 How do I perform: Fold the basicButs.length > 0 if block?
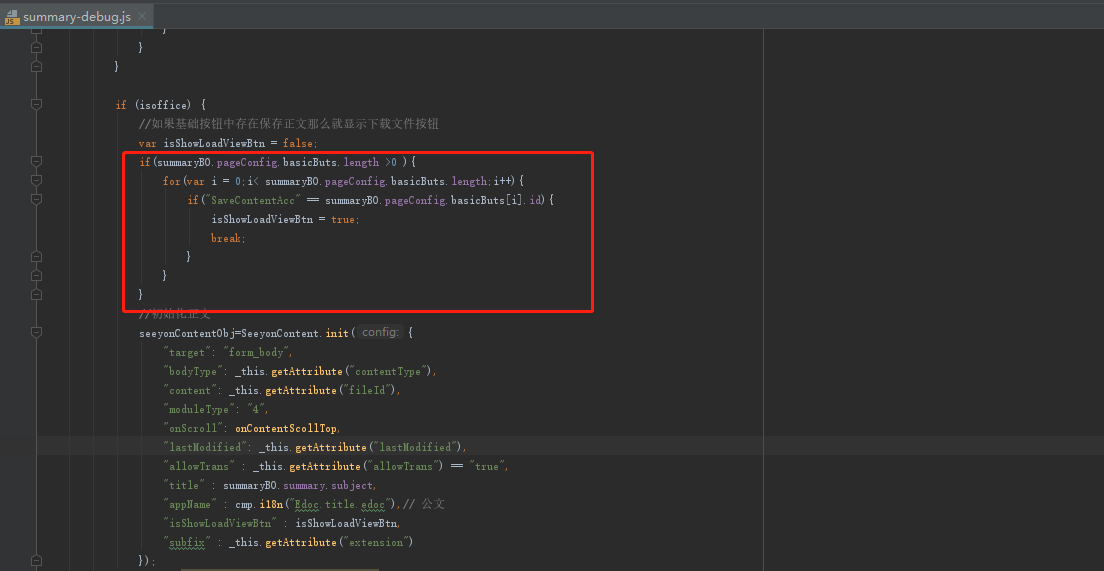(x=37, y=161)
